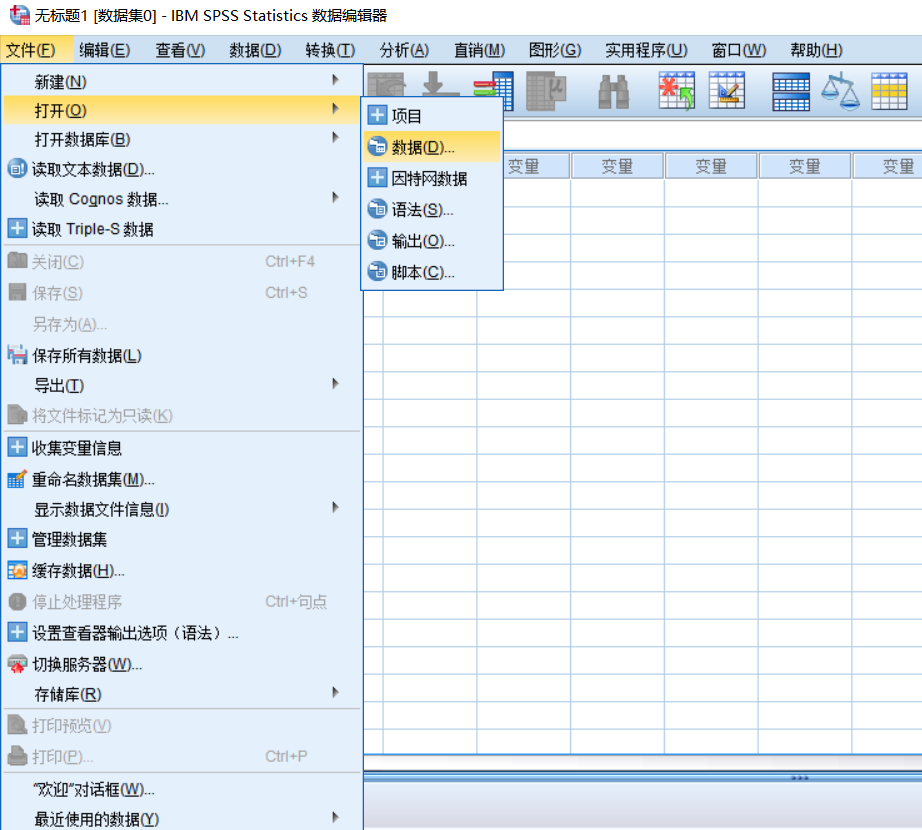The image size is (922, 830).
Task: Select 收集变量信息 menu entry
Action: (182, 448)
